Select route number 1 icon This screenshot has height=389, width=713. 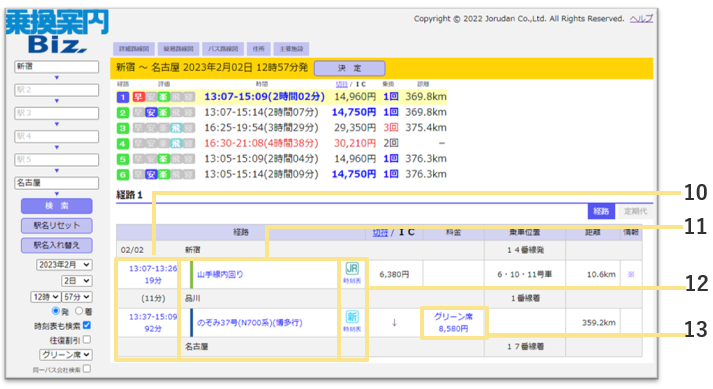point(123,97)
